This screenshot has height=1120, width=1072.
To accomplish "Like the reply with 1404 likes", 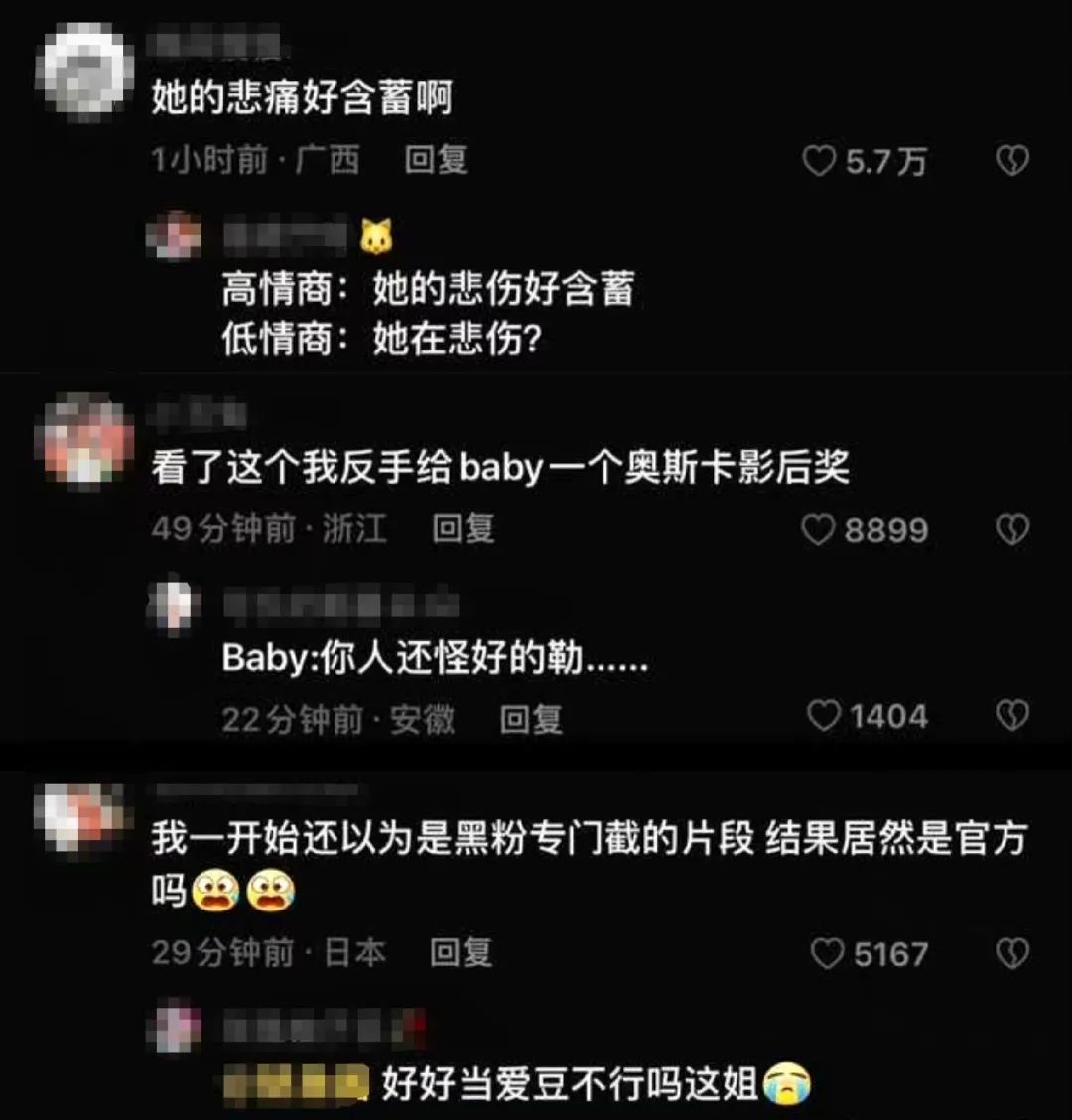I will click(824, 716).
